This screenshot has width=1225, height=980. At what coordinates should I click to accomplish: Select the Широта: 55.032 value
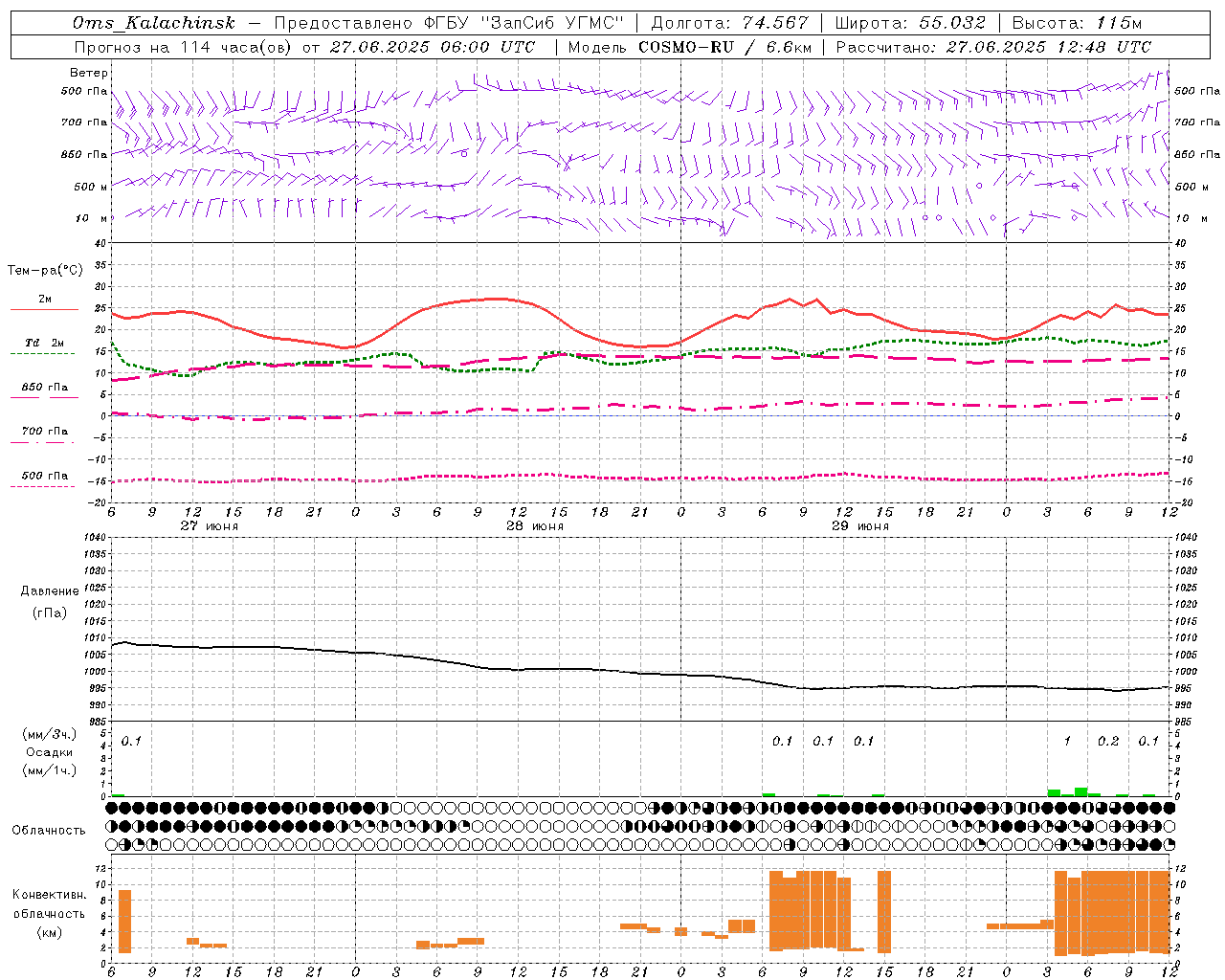click(910, 23)
